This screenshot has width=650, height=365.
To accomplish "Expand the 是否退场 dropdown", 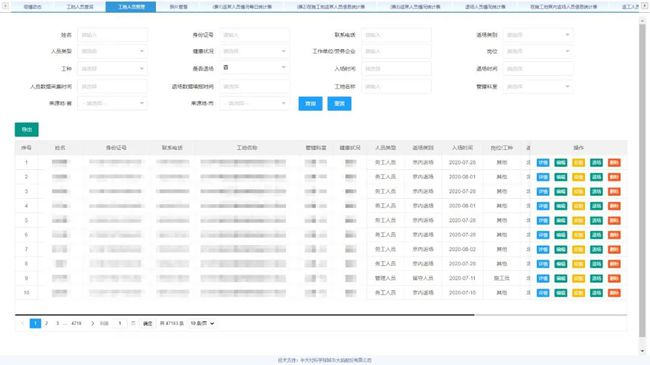I will click(x=254, y=68).
